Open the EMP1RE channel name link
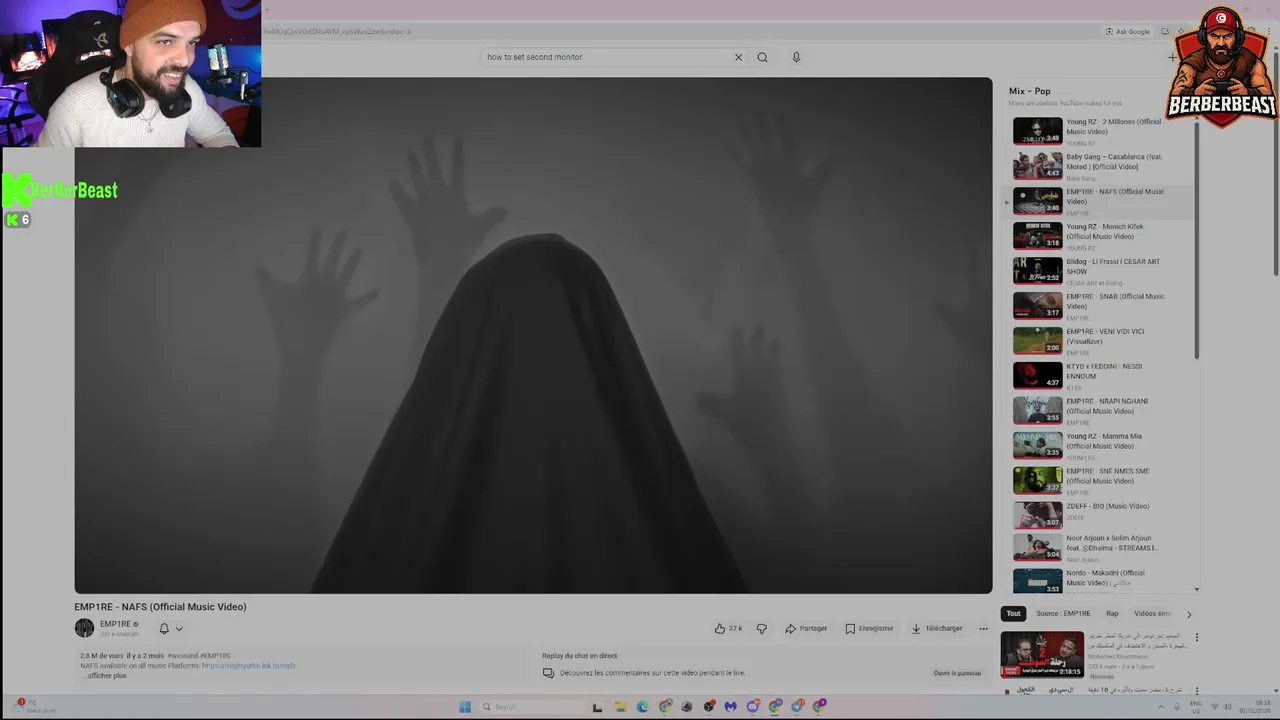The width and height of the screenshot is (1280, 720). pyautogui.click(x=115, y=624)
